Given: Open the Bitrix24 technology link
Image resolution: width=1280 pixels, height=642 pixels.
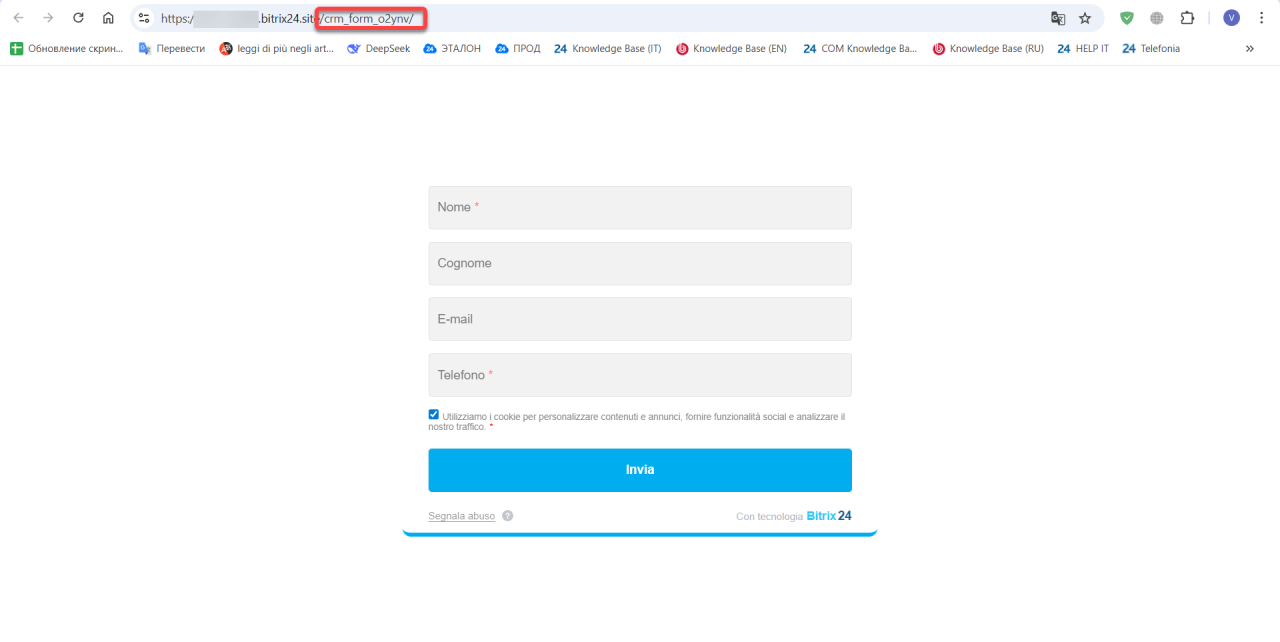Looking at the screenshot, I should 829,516.
